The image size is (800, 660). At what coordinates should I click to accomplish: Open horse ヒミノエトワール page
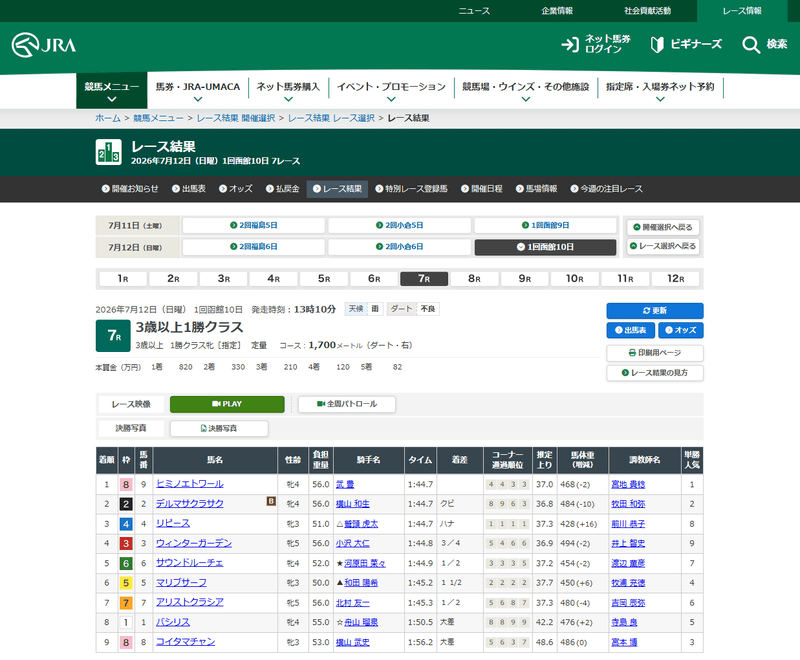190,484
